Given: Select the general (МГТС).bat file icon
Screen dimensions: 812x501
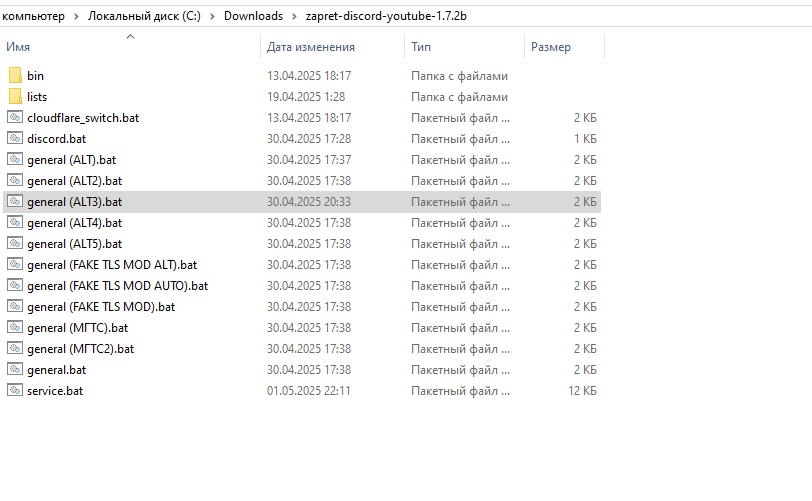Looking at the screenshot, I should pyautogui.click(x=14, y=327).
